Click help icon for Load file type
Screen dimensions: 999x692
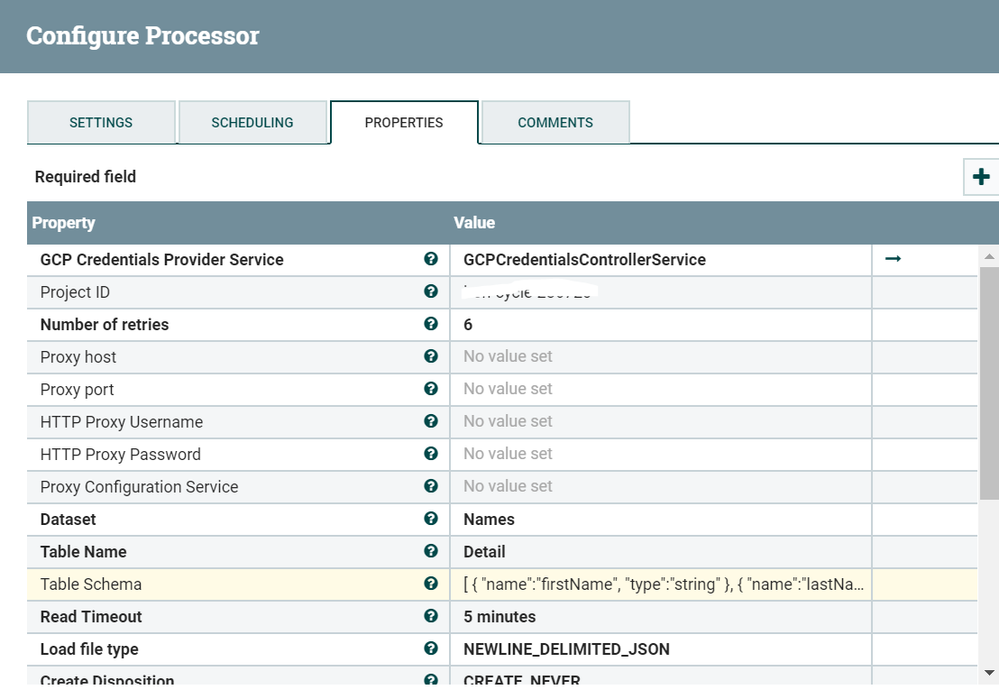click(431, 649)
